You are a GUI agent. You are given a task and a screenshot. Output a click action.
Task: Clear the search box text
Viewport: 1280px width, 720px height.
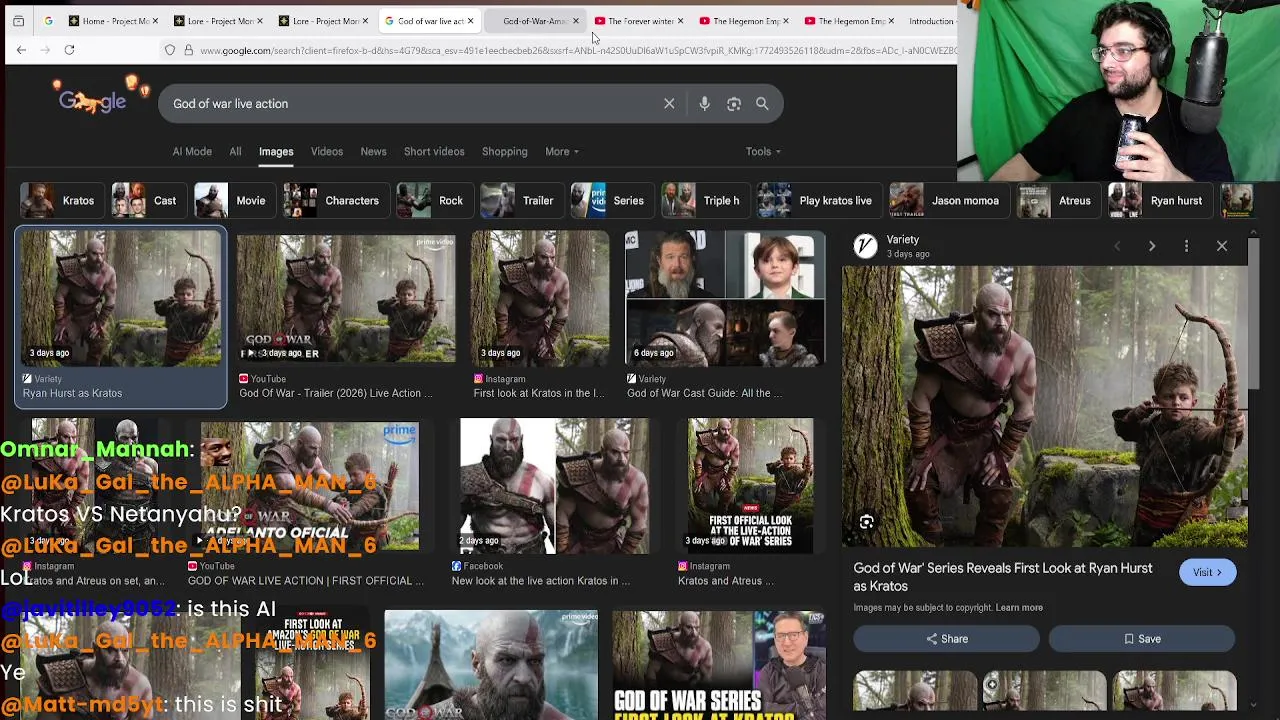[x=669, y=104]
